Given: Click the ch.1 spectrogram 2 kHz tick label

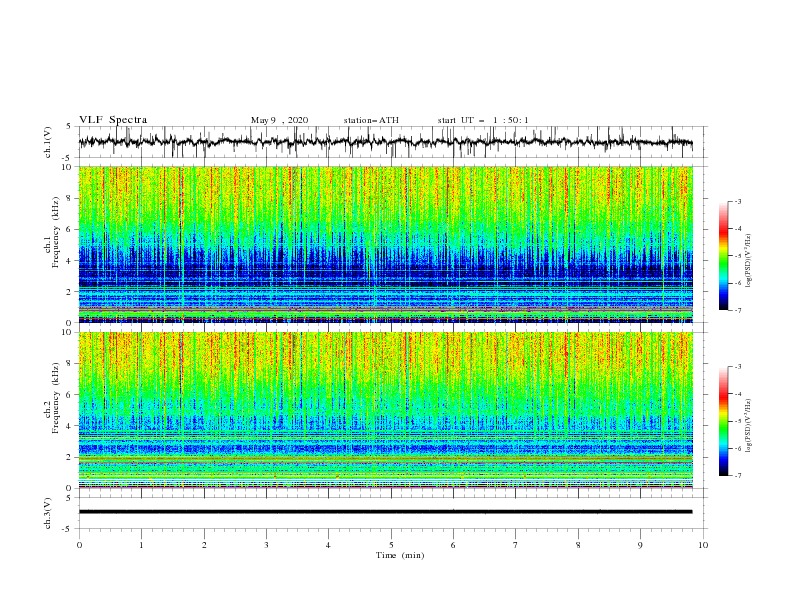Looking at the screenshot, I should pos(69,292).
